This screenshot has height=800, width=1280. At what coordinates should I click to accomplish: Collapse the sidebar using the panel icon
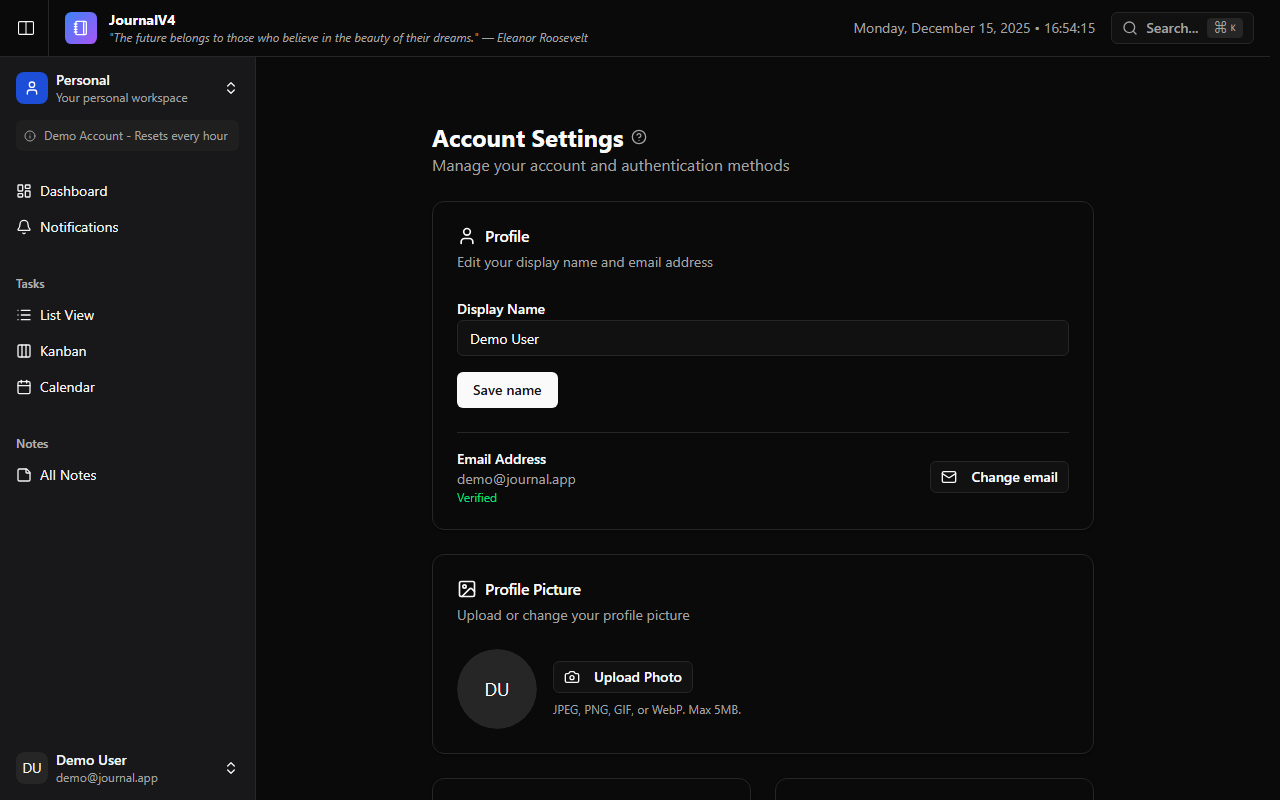click(25, 28)
